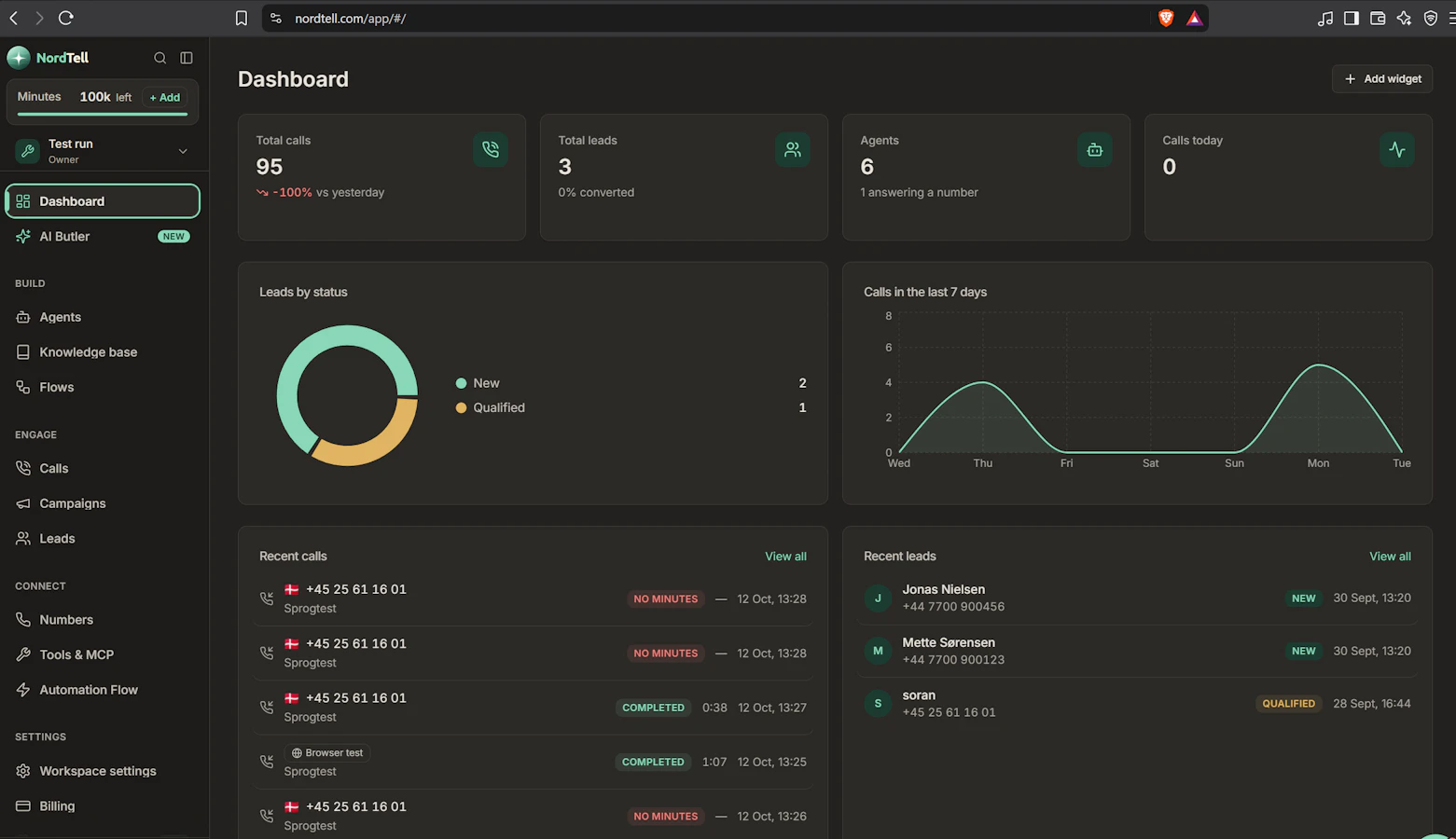Click the Mon peak on calls chart
The height and width of the screenshot is (839, 1456).
pyautogui.click(x=1319, y=364)
